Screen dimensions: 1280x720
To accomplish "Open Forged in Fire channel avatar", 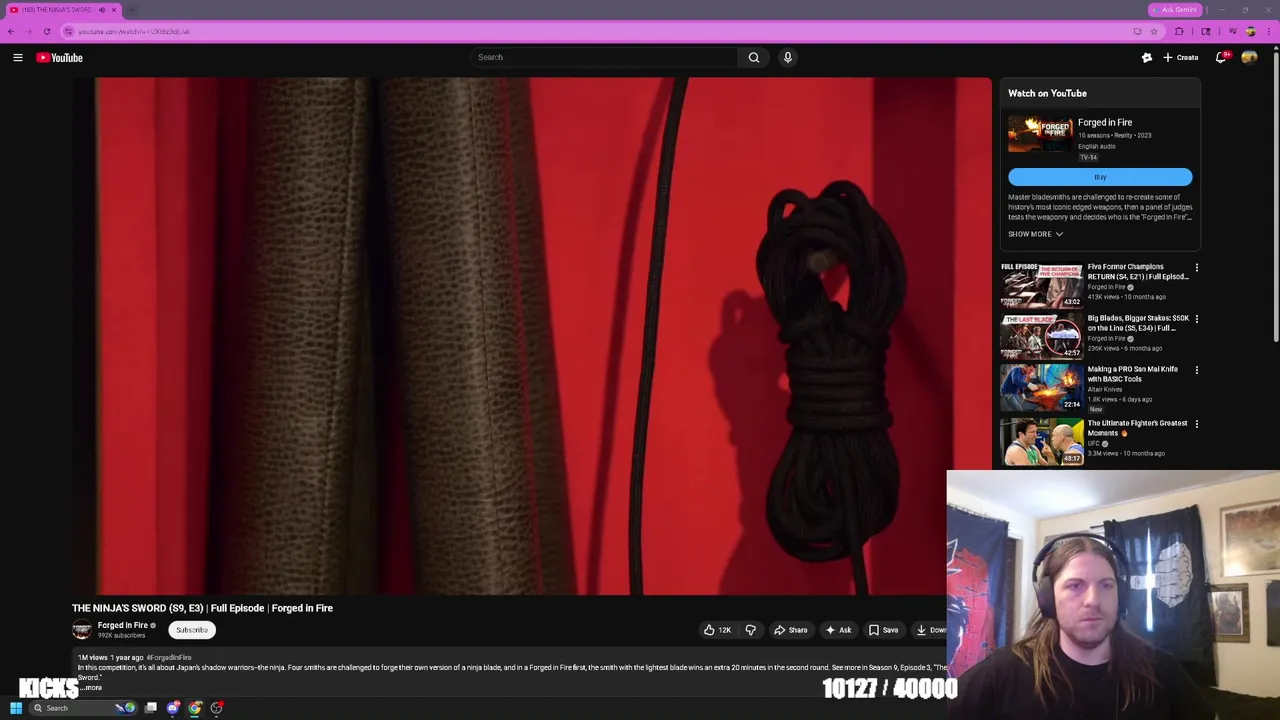I will (82, 629).
